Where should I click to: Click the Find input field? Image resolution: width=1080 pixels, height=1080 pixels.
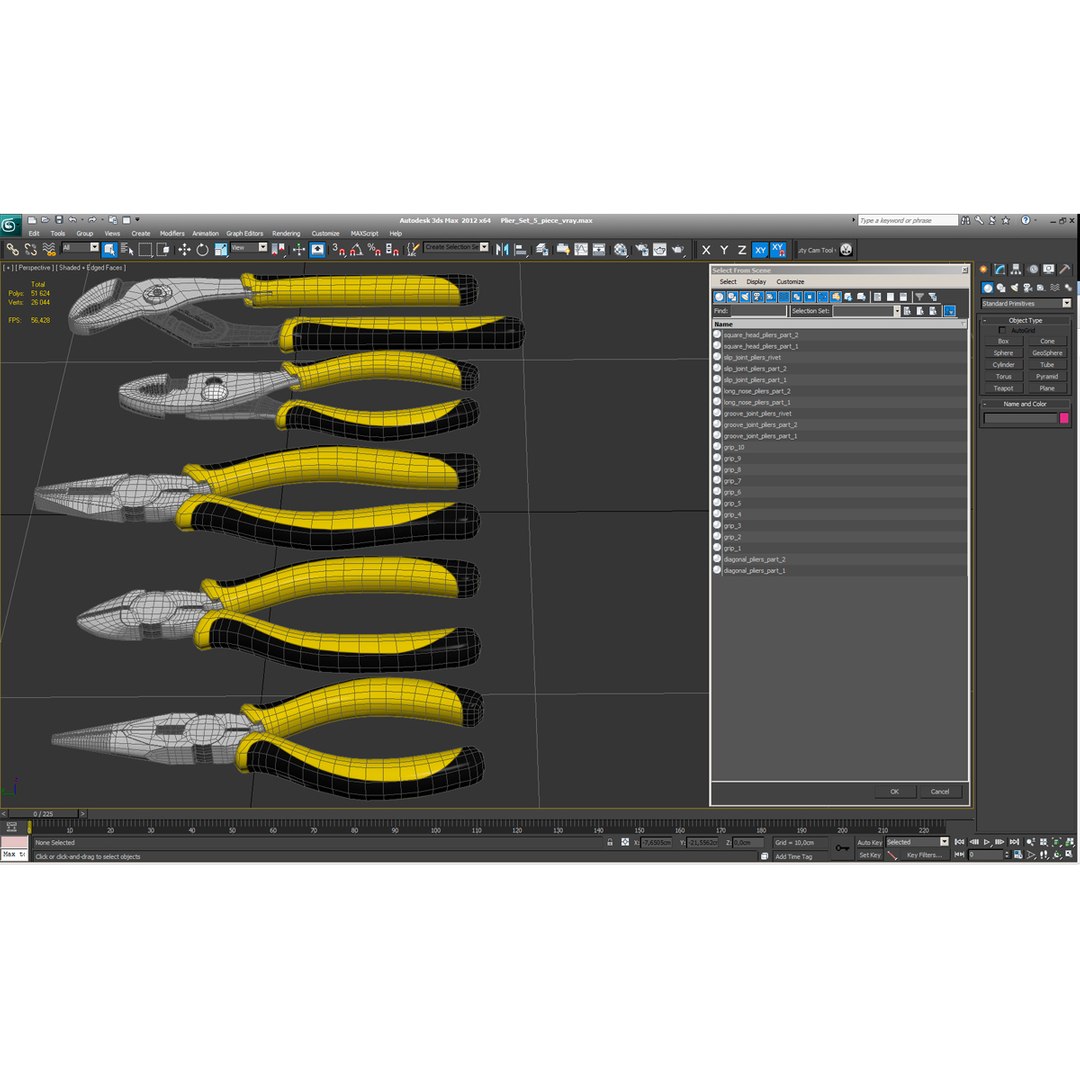click(758, 311)
